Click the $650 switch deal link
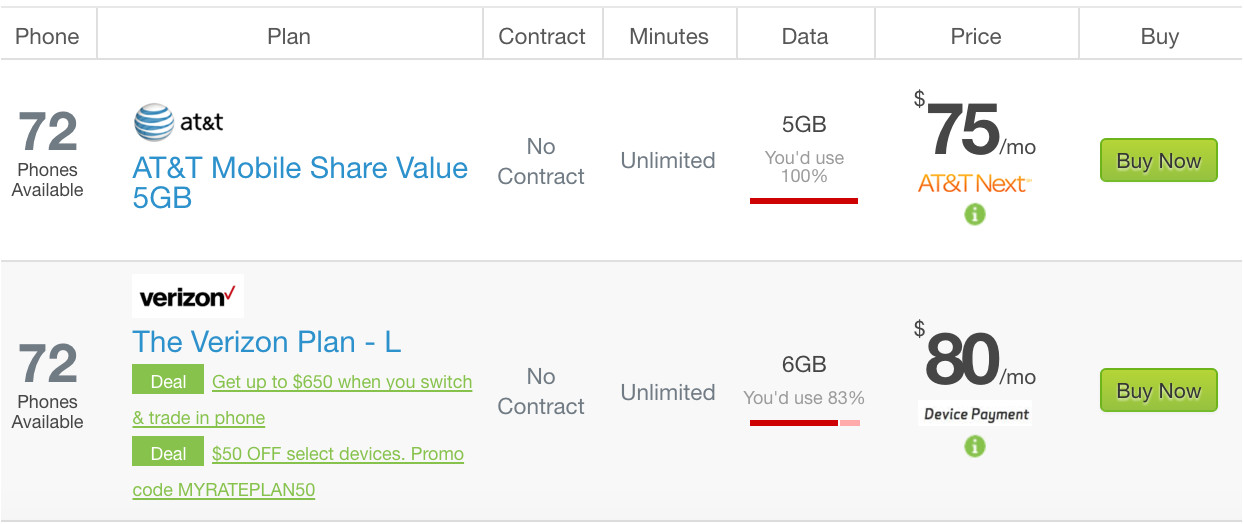This screenshot has height=524, width=1244. 342,382
